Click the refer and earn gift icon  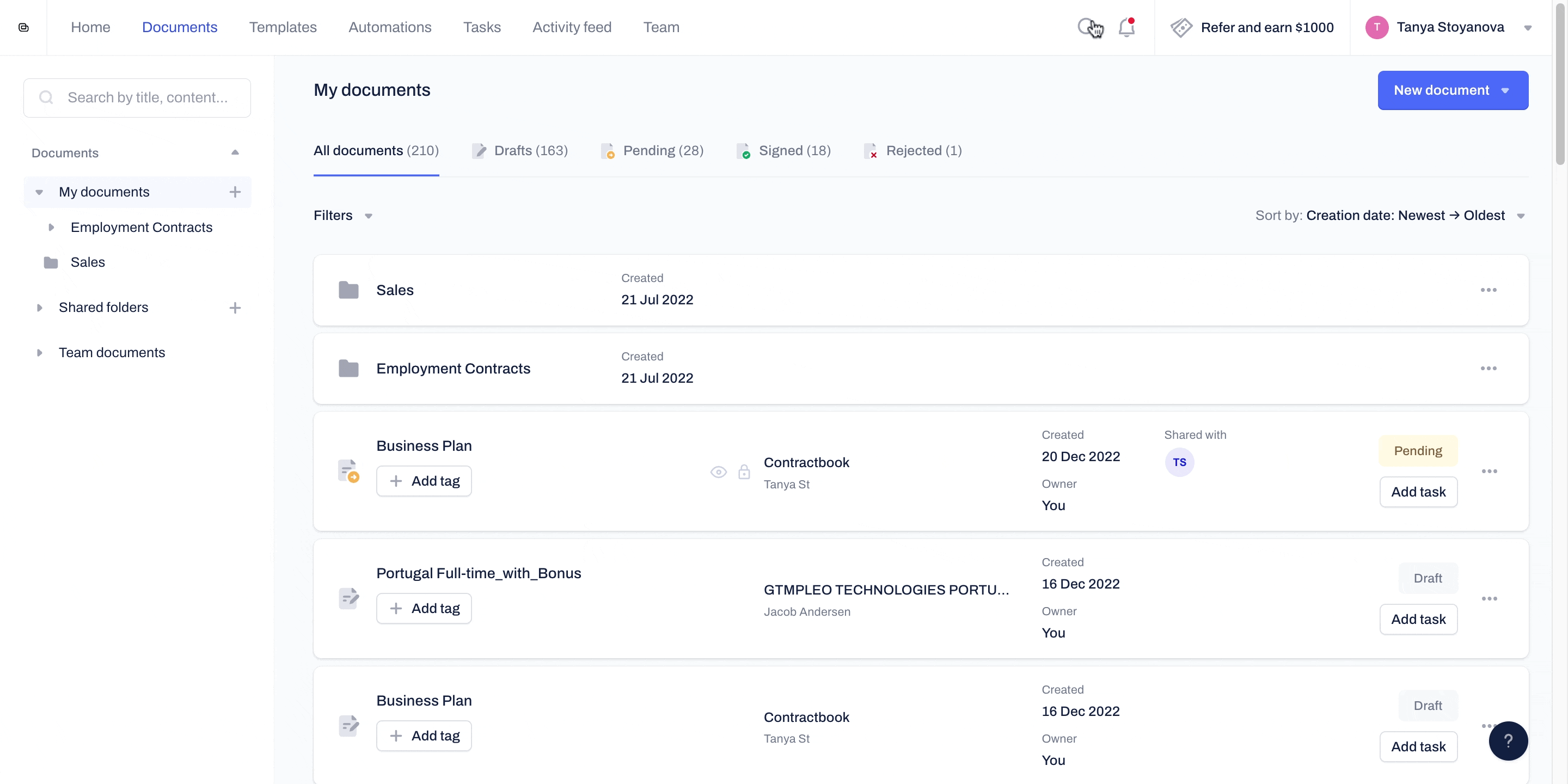tap(1181, 27)
